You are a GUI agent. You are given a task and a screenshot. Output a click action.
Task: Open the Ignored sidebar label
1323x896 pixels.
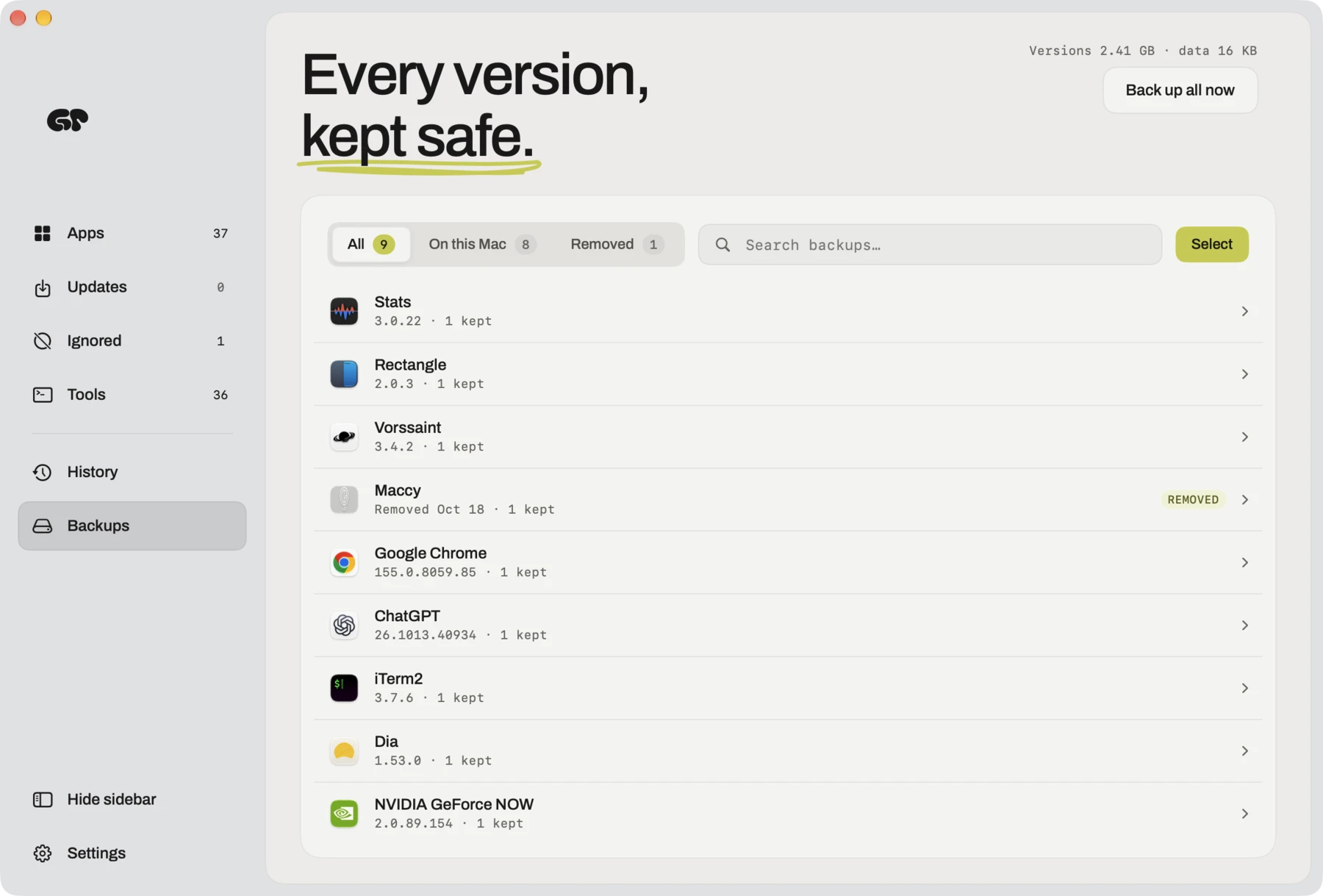tap(94, 341)
